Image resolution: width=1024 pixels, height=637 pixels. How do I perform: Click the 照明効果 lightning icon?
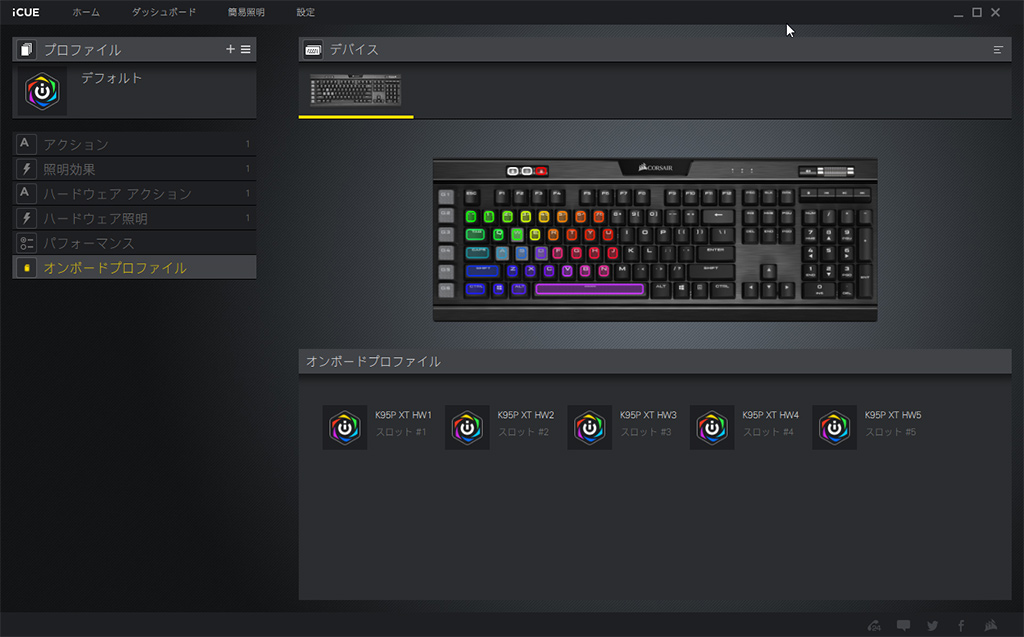25,169
